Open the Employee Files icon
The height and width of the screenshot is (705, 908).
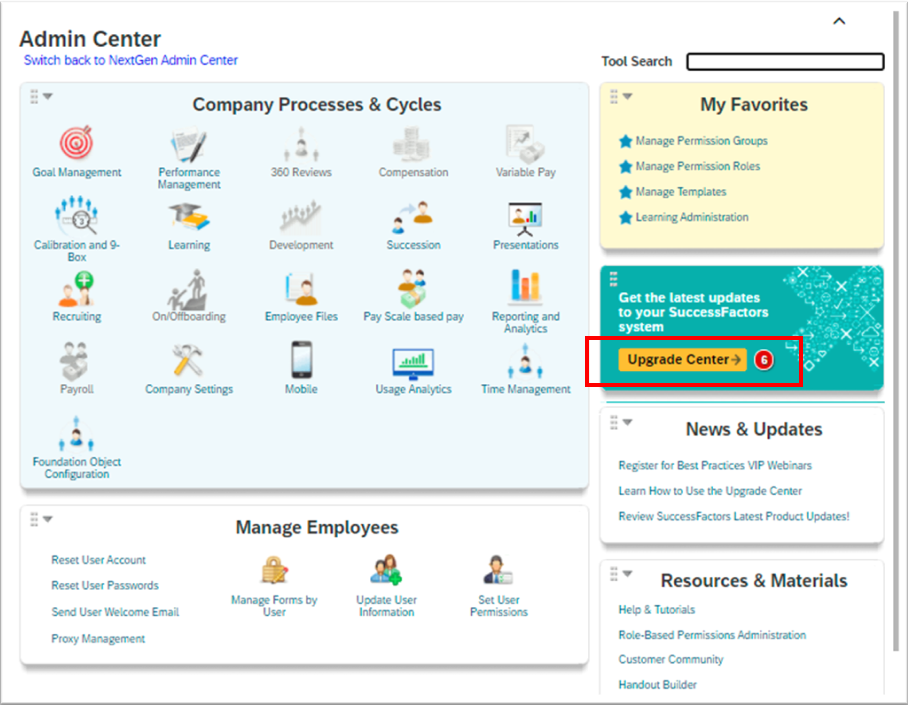point(301,289)
